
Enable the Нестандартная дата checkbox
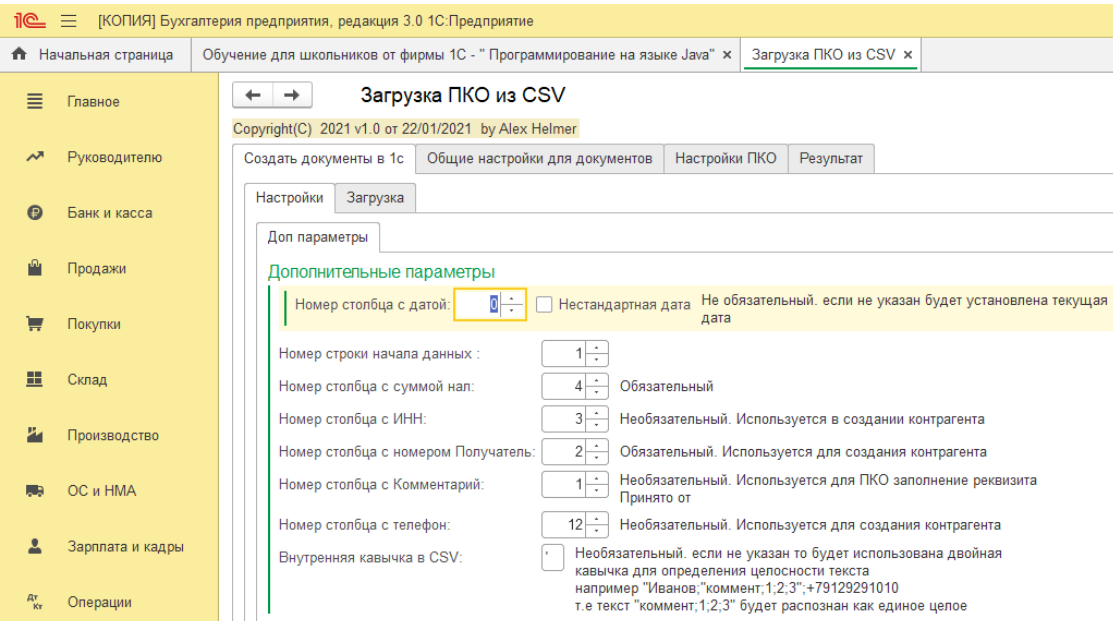544,304
